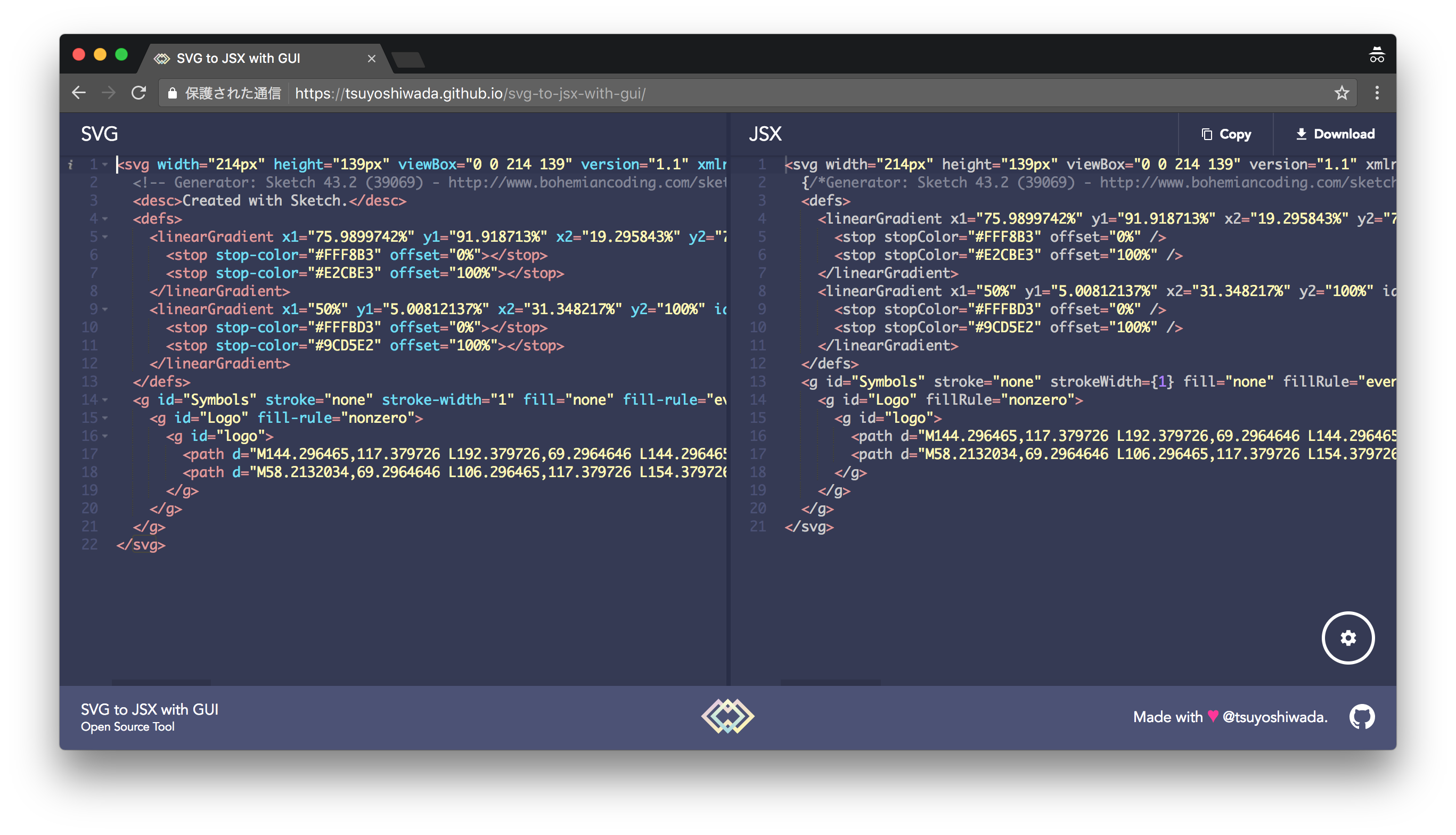Viewport: 1456px width, 835px height.
Task: Reload the page with refresh icon
Action: coord(139,93)
